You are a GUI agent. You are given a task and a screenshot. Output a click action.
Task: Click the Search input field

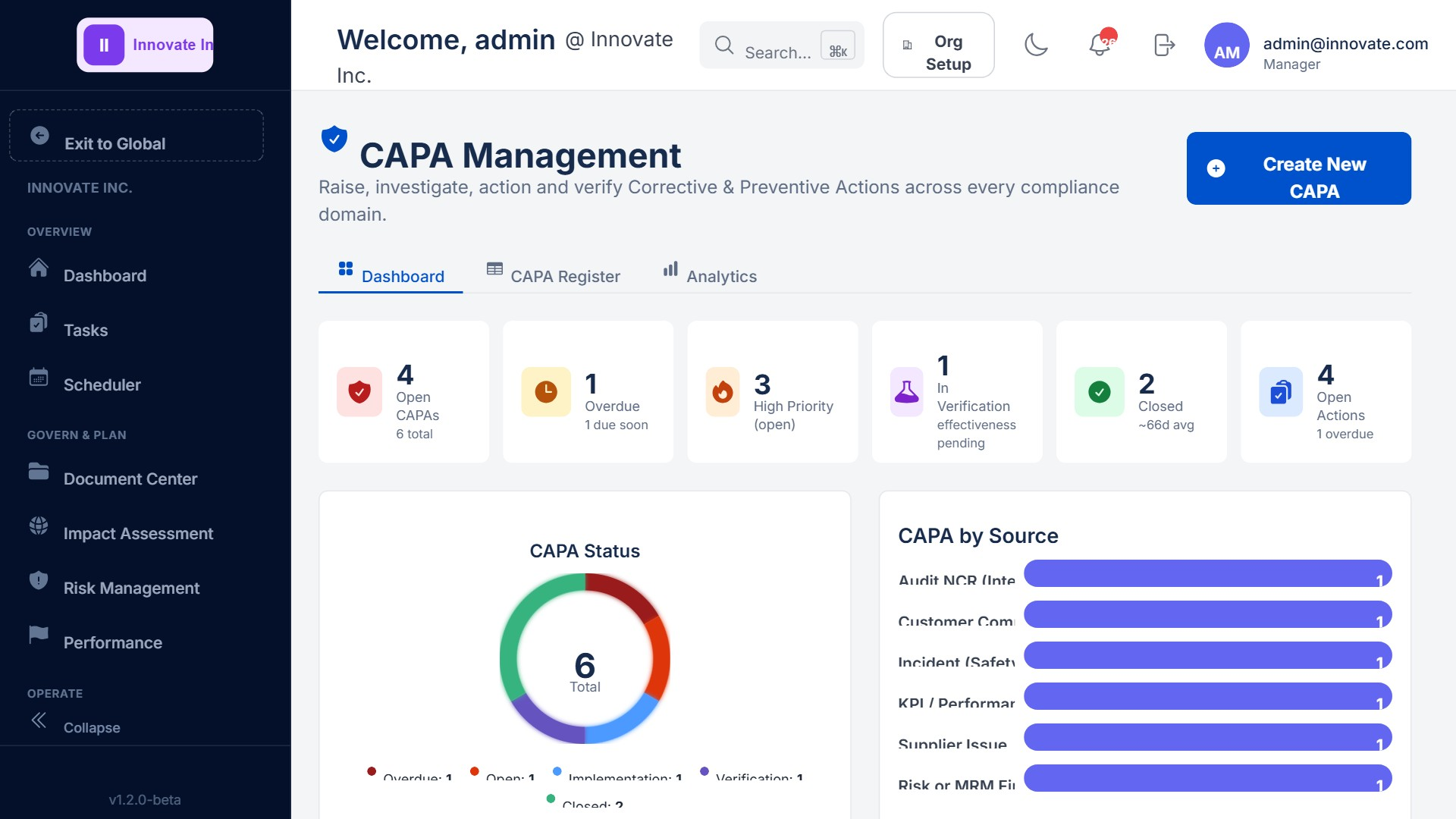pos(782,45)
